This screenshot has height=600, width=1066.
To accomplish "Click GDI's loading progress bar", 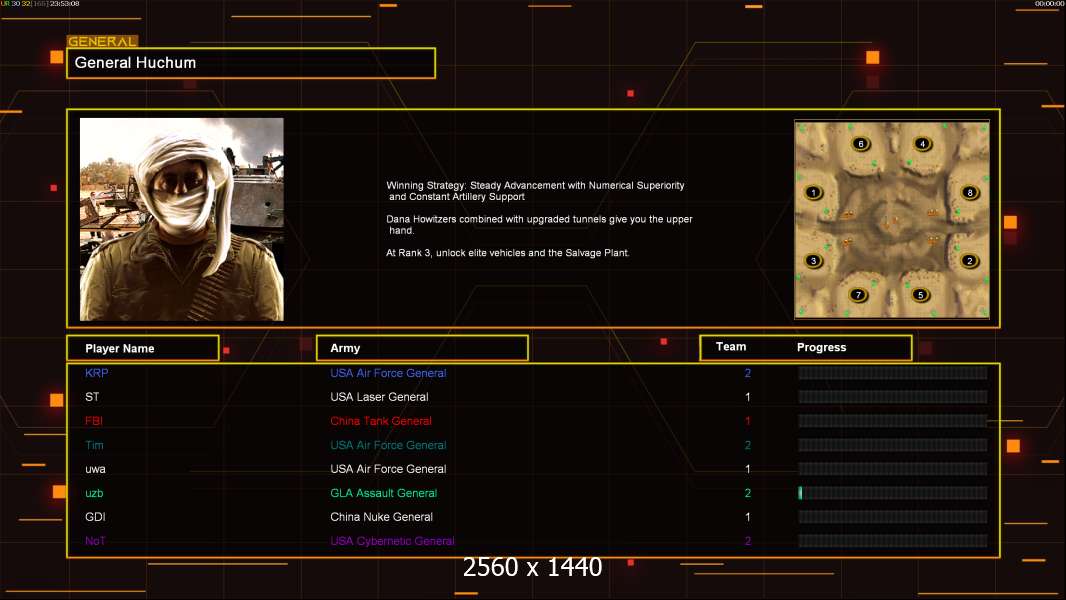I will pyautogui.click(x=893, y=517).
